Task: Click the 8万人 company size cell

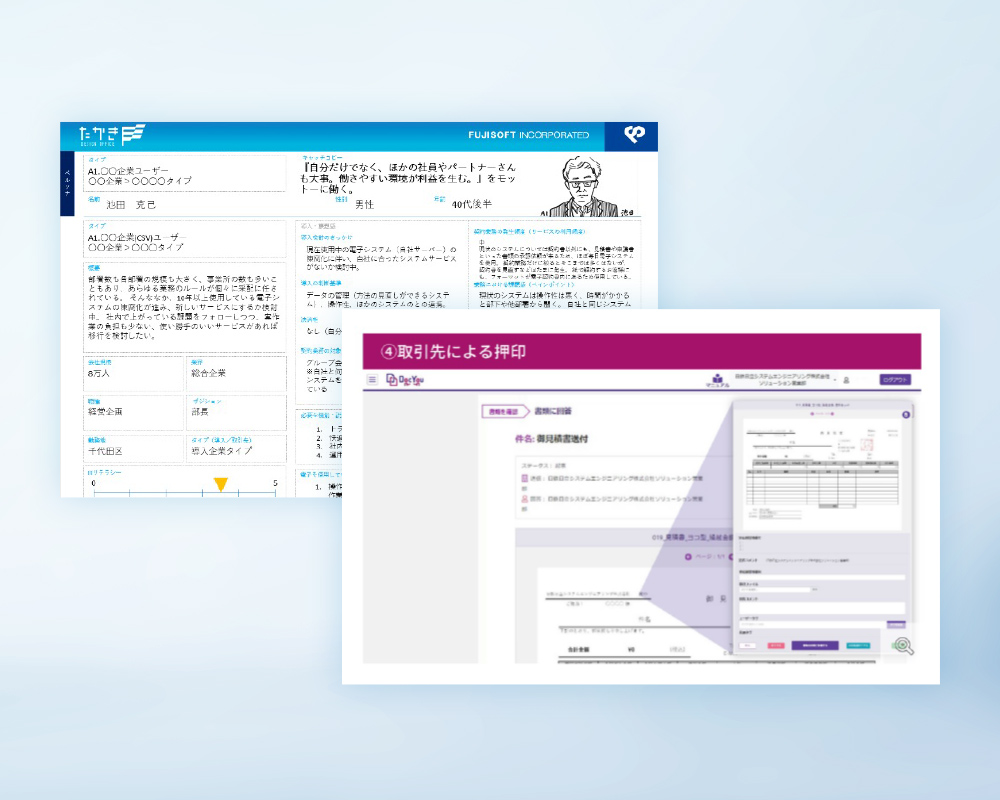Action: pyautogui.click(x=133, y=373)
